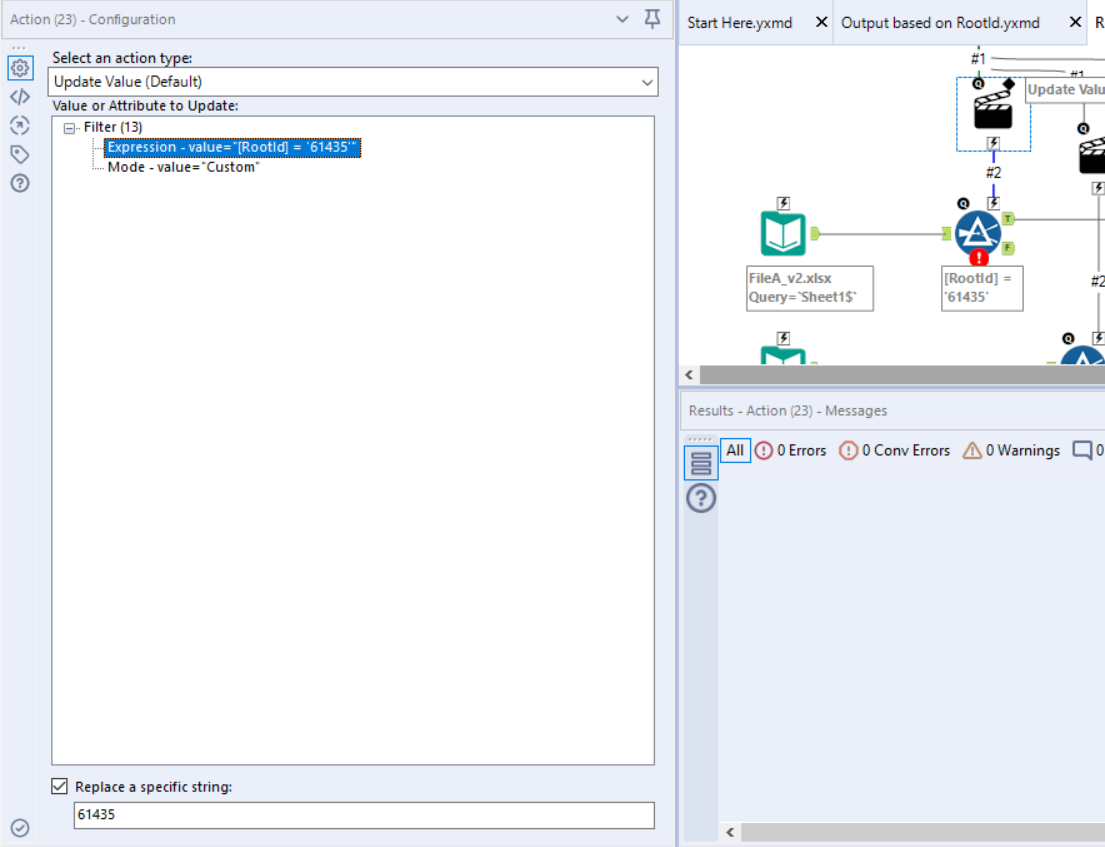Click the checkmark button at bottom left
This screenshot has height=847, width=1105.
tap(20, 827)
